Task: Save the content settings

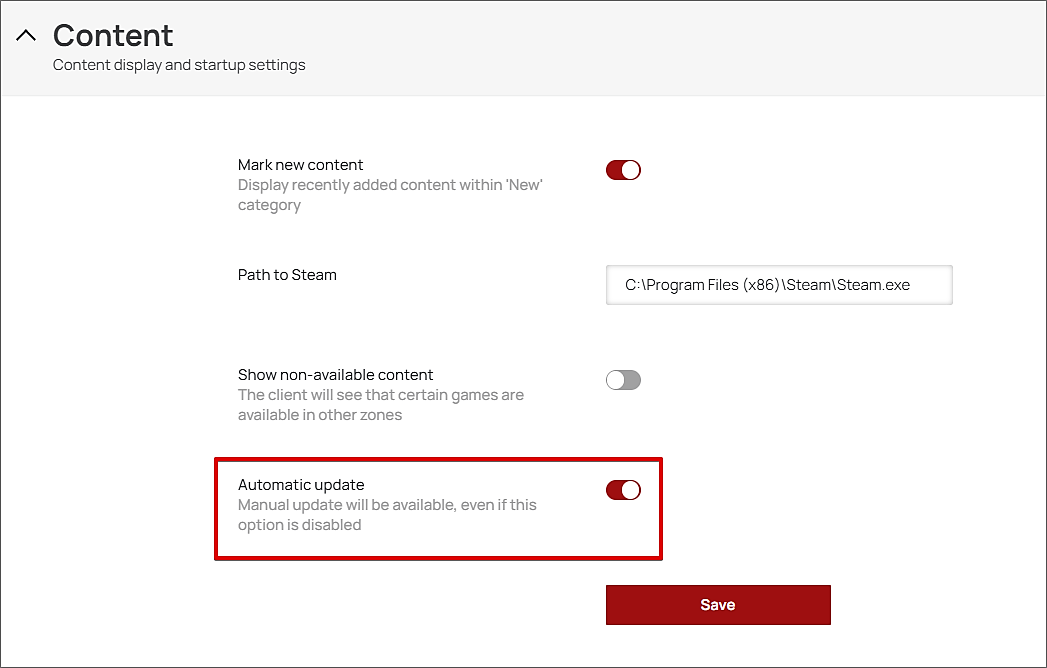Action: (x=718, y=605)
